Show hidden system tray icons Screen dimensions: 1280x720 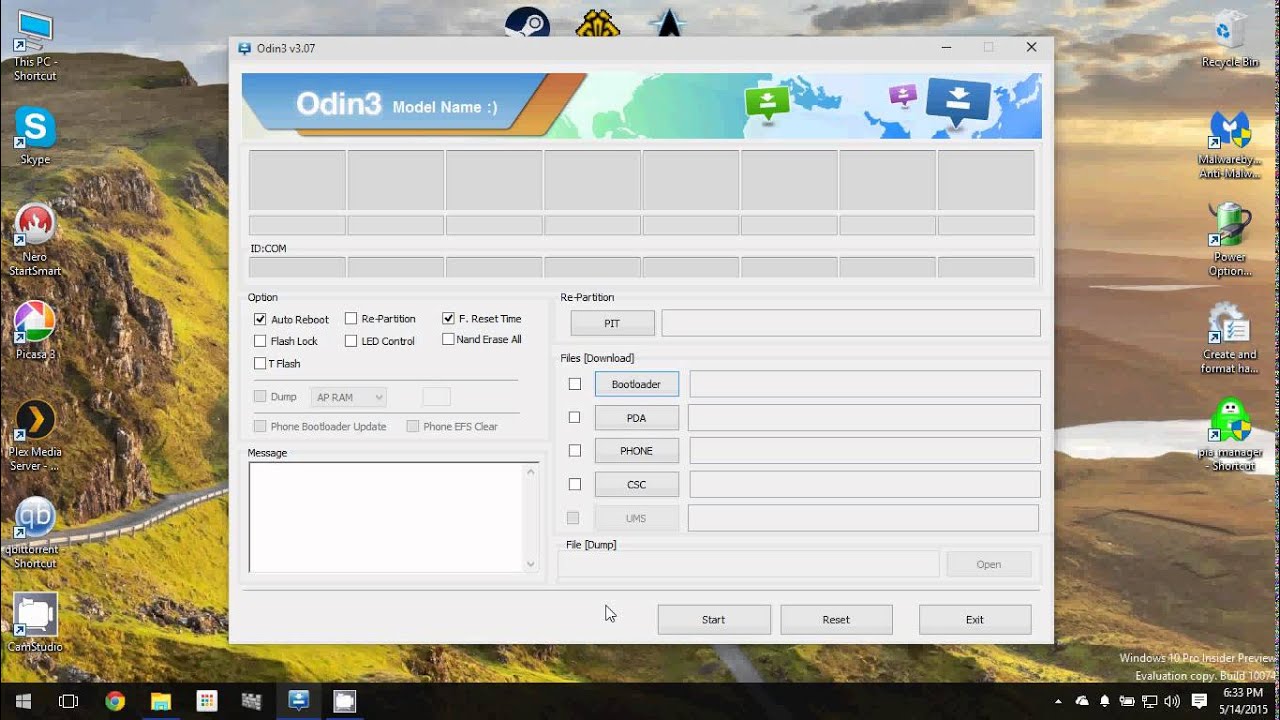click(x=1058, y=701)
